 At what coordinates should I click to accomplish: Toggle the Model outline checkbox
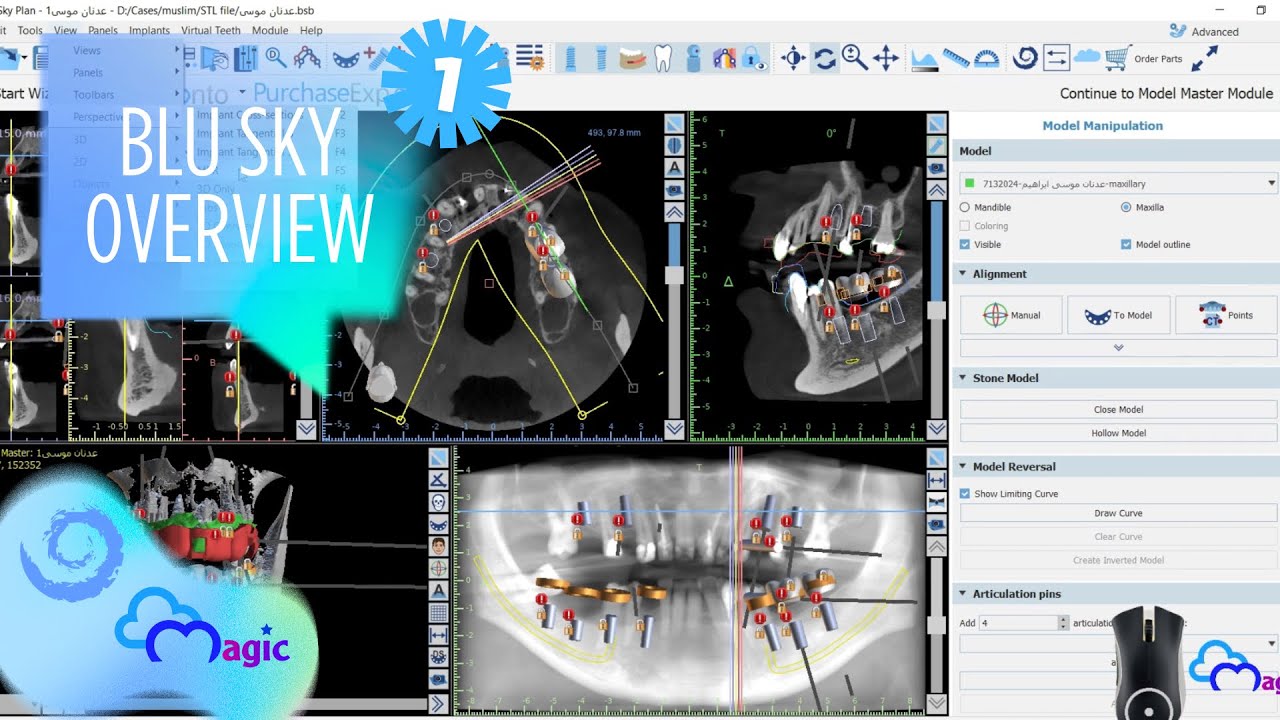pyautogui.click(x=1126, y=244)
